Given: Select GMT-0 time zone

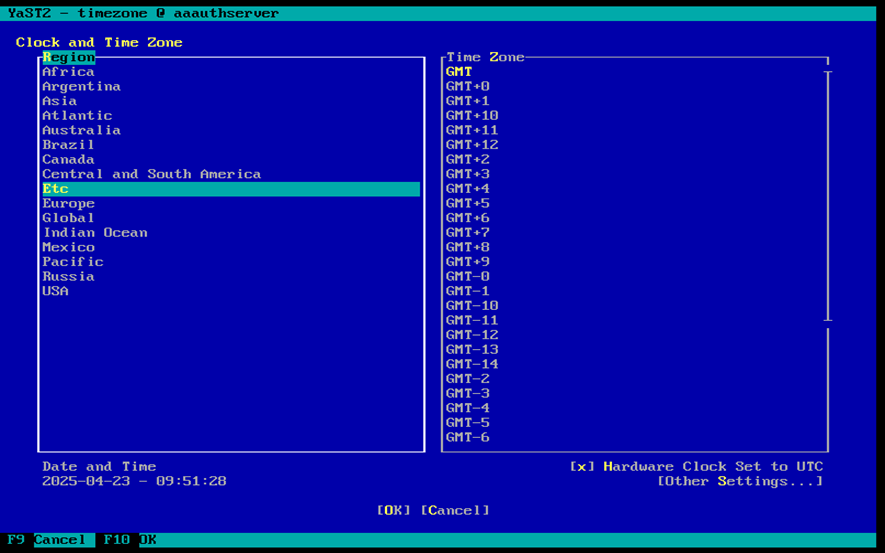Looking at the screenshot, I should [468, 277].
